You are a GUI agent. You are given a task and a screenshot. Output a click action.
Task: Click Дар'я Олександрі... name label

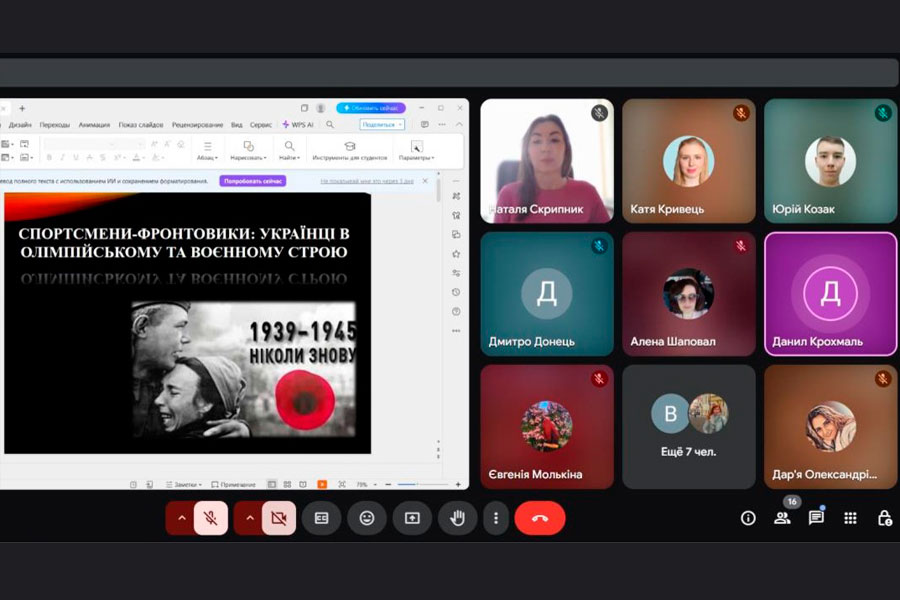coord(824,474)
